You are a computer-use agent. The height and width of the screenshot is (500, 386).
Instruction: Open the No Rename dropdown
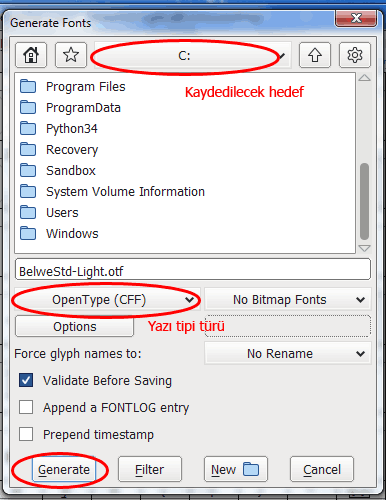288,353
